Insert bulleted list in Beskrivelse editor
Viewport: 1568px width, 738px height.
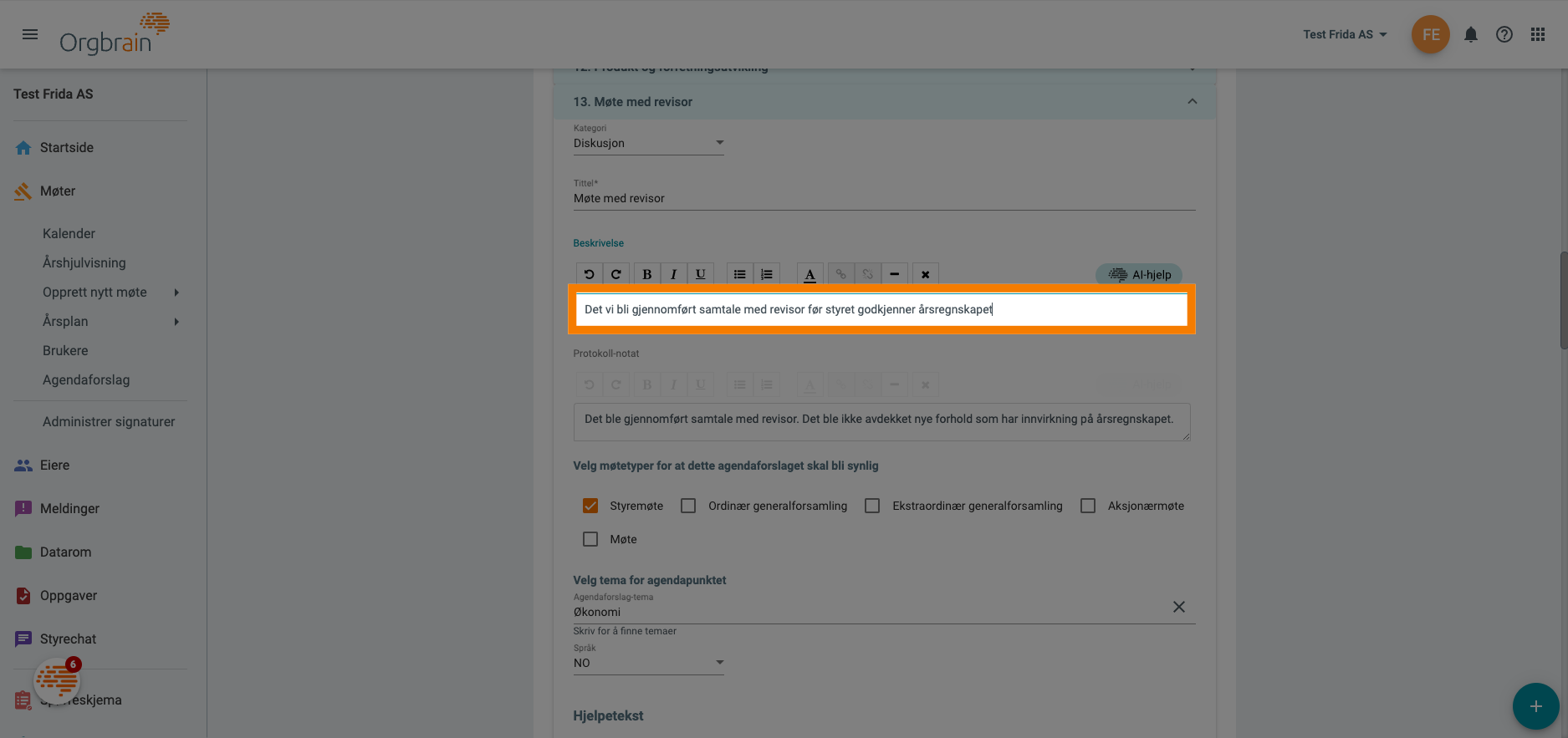coord(740,274)
